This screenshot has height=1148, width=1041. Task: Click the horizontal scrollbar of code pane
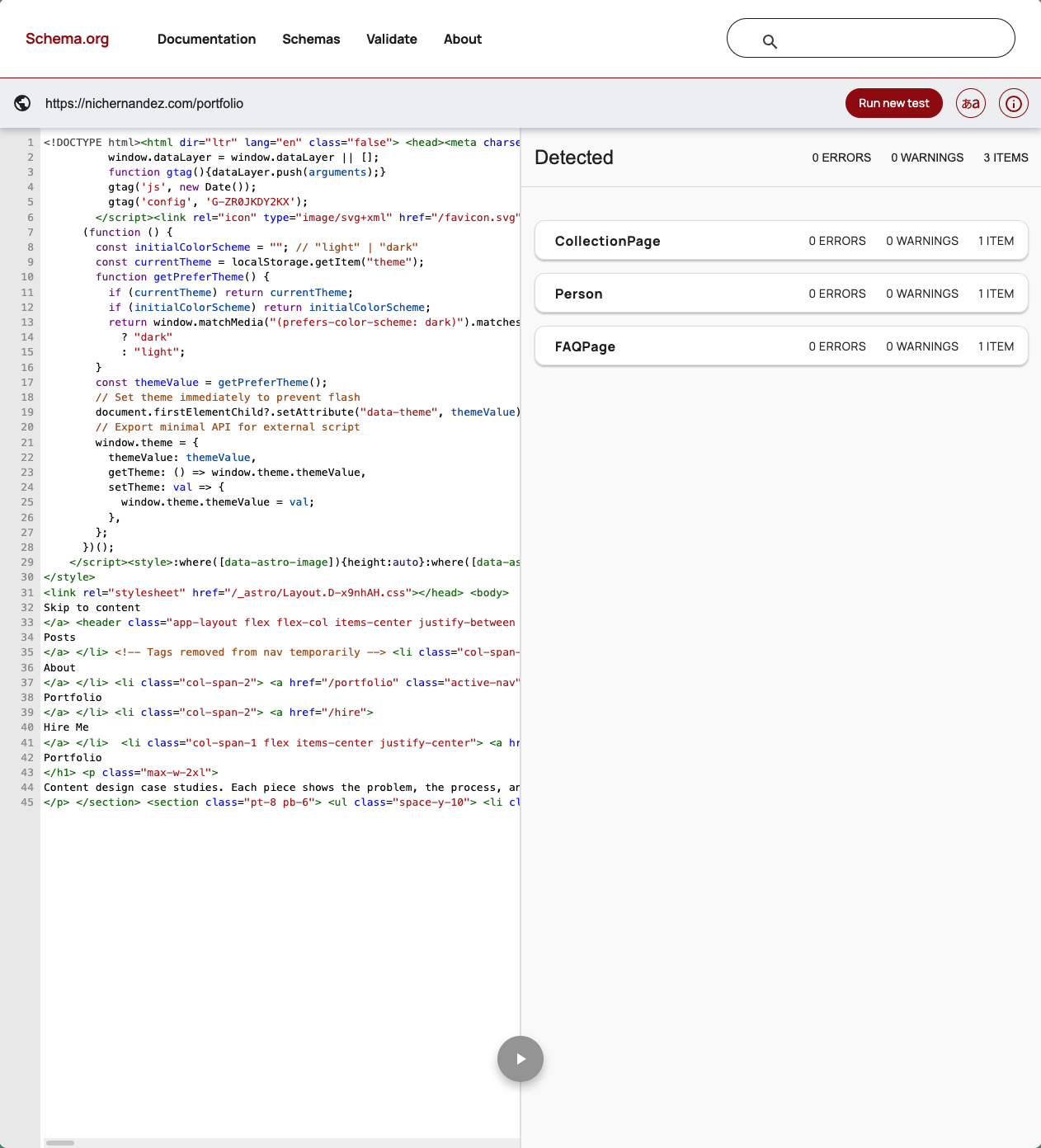click(x=60, y=1143)
